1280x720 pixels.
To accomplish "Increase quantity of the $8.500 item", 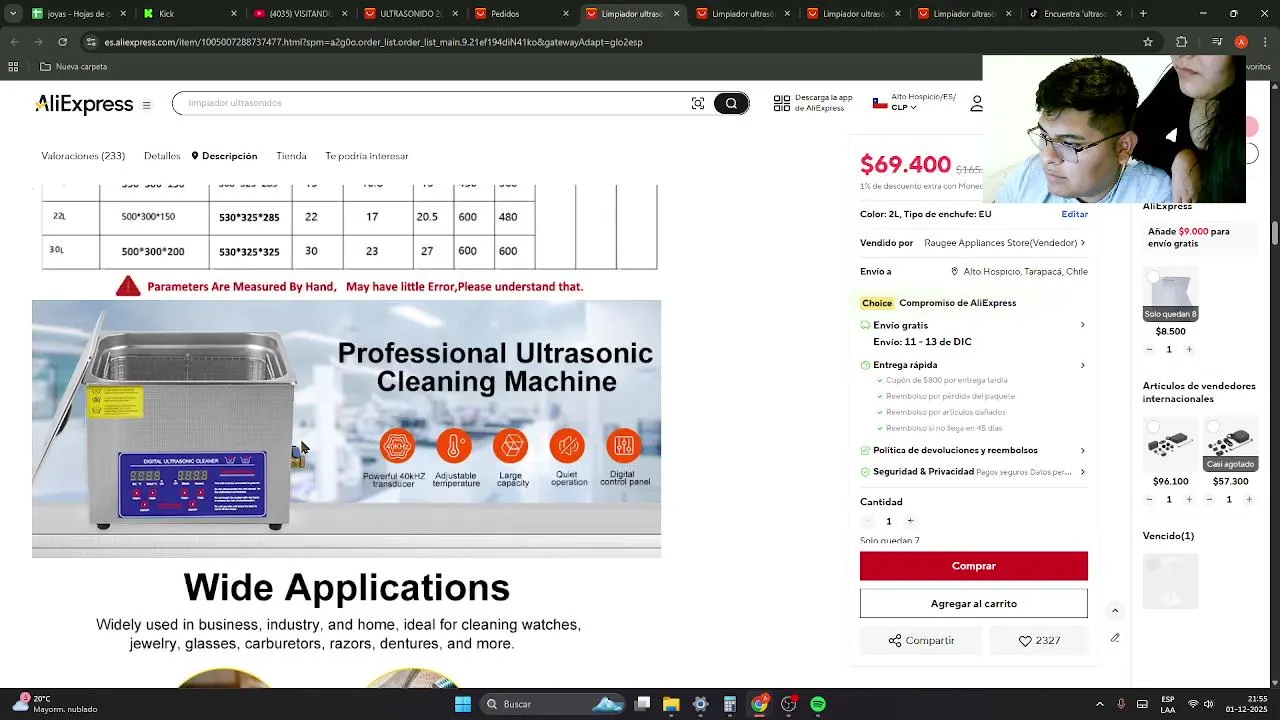I will pyautogui.click(x=1189, y=349).
